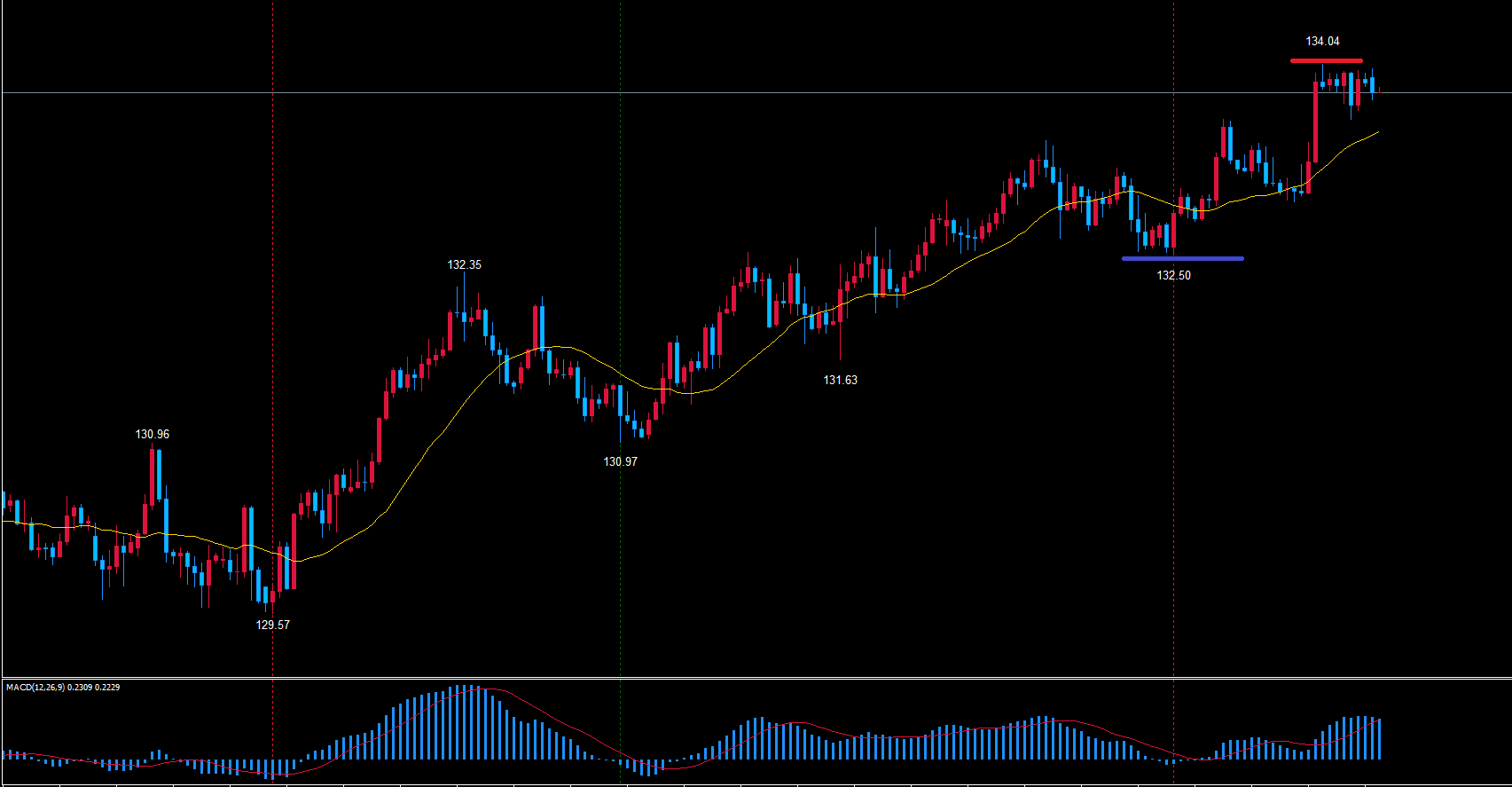The width and height of the screenshot is (1512, 787).
Task: Click the last candle on the chart
Action: click(x=1379, y=91)
